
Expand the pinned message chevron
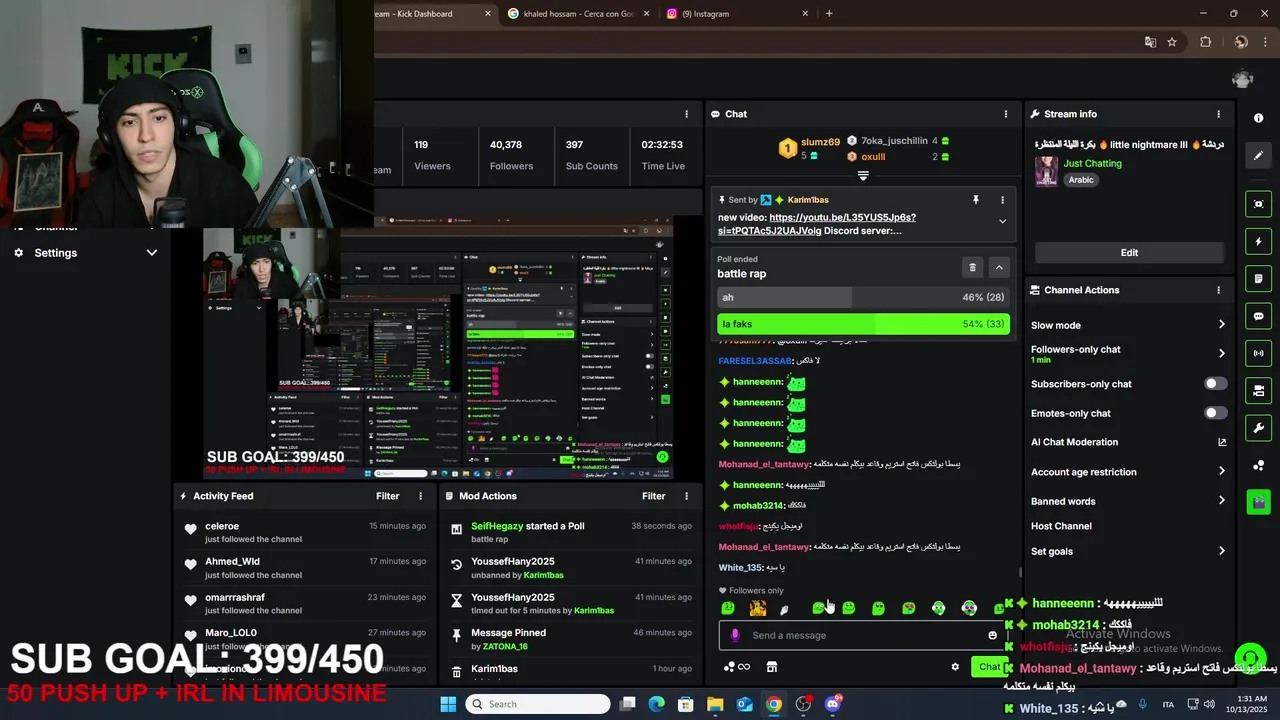[x=1002, y=222]
